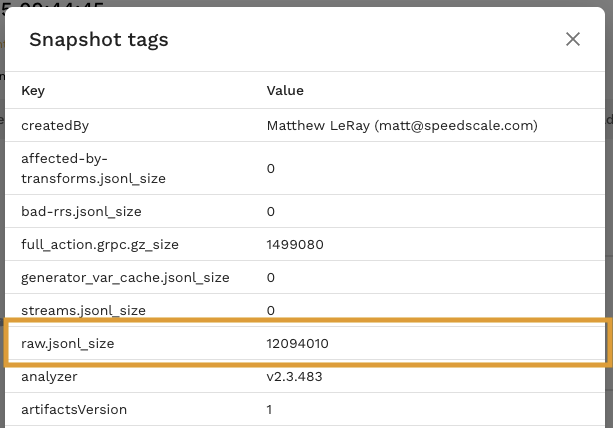Select the 'Value' column header
613x428 pixels.
point(285,91)
